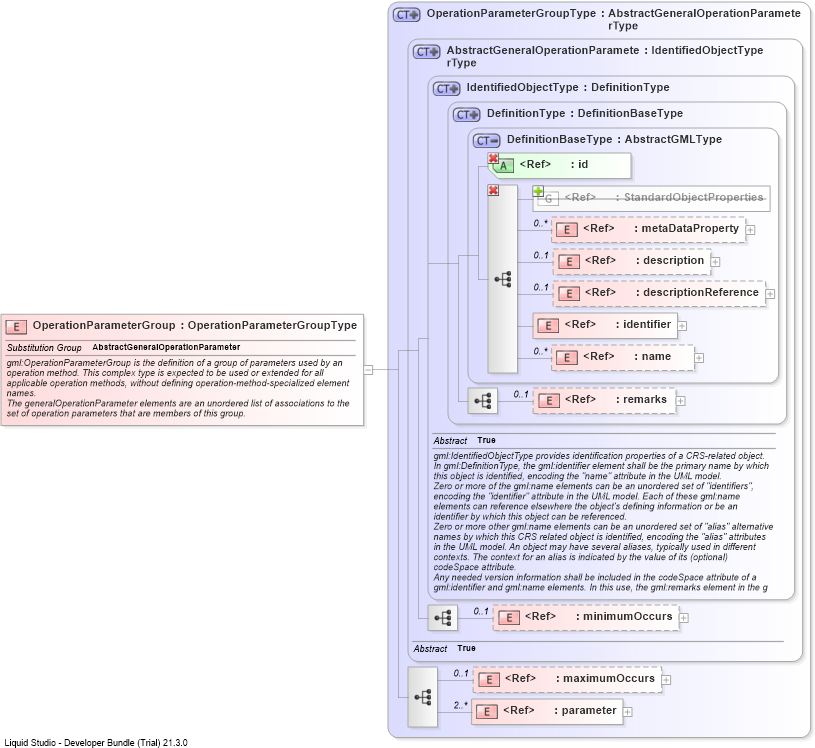Viewport: 815px width, 748px height.
Task: Expand the name element
Action: point(699,358)
